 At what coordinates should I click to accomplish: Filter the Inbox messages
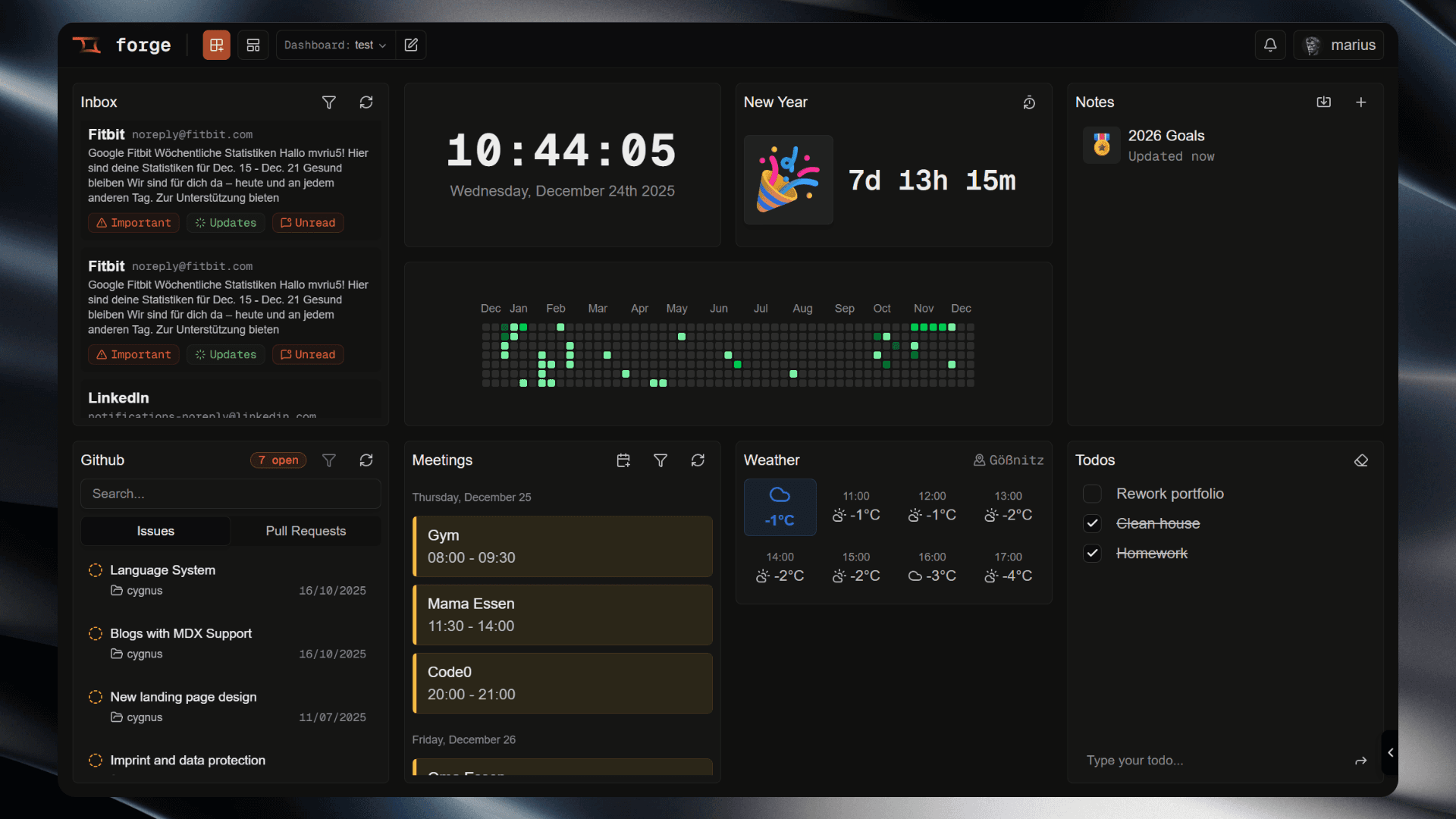[329, 102]
